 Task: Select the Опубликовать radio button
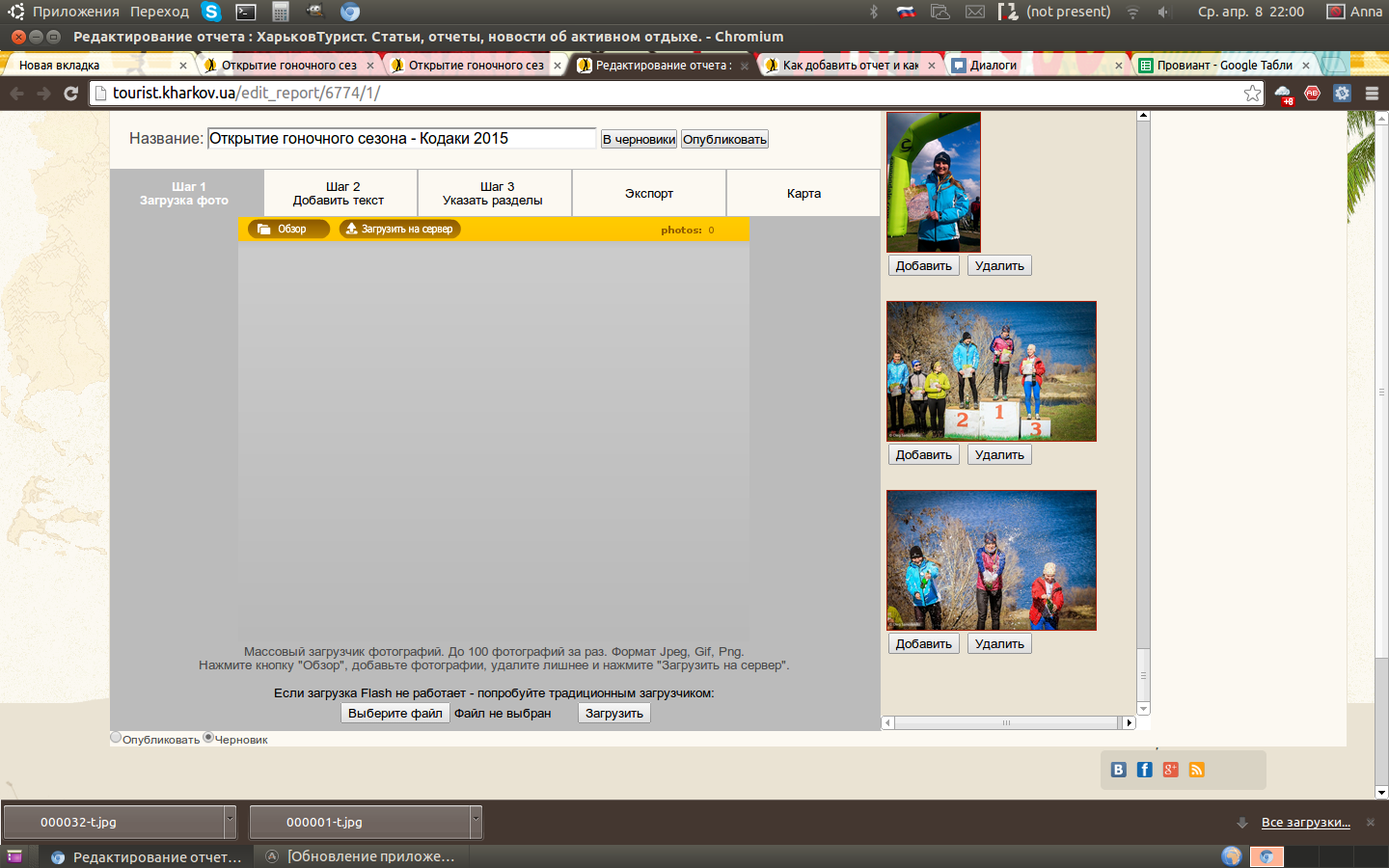[116, 738]
